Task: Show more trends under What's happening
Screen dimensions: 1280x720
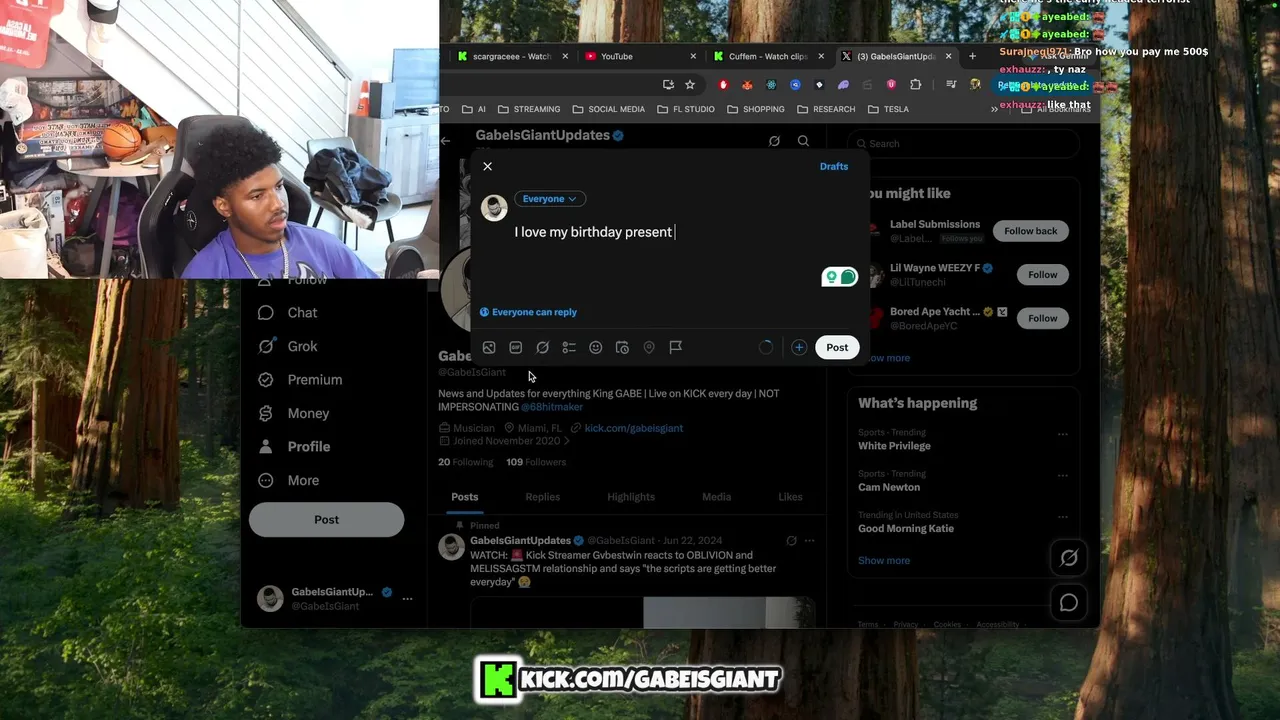Action: (884, 561)
